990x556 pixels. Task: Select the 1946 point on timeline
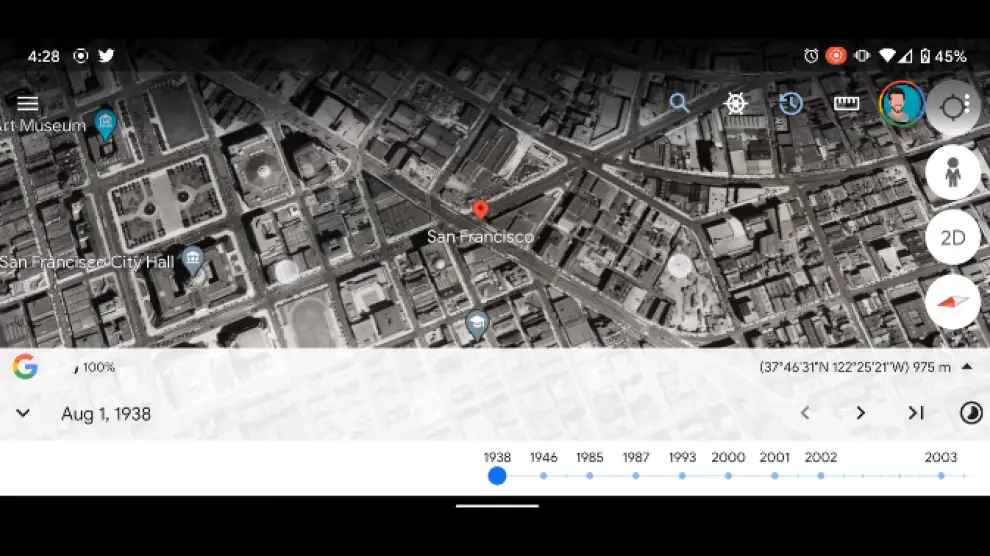click(543, 476)
